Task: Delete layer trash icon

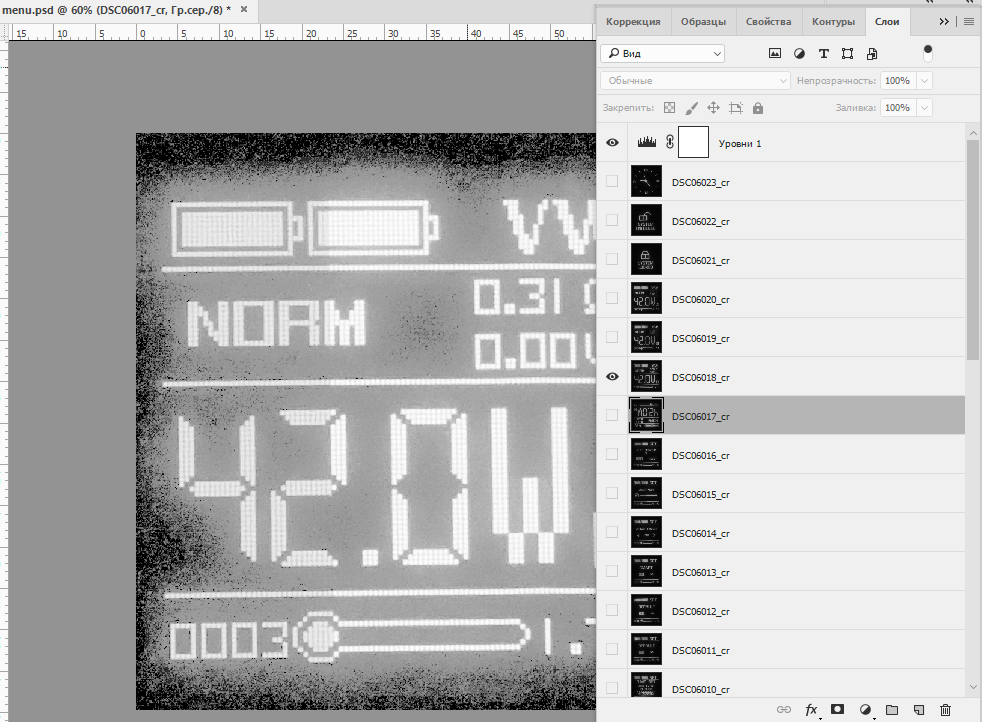Action: coord(946,709)
